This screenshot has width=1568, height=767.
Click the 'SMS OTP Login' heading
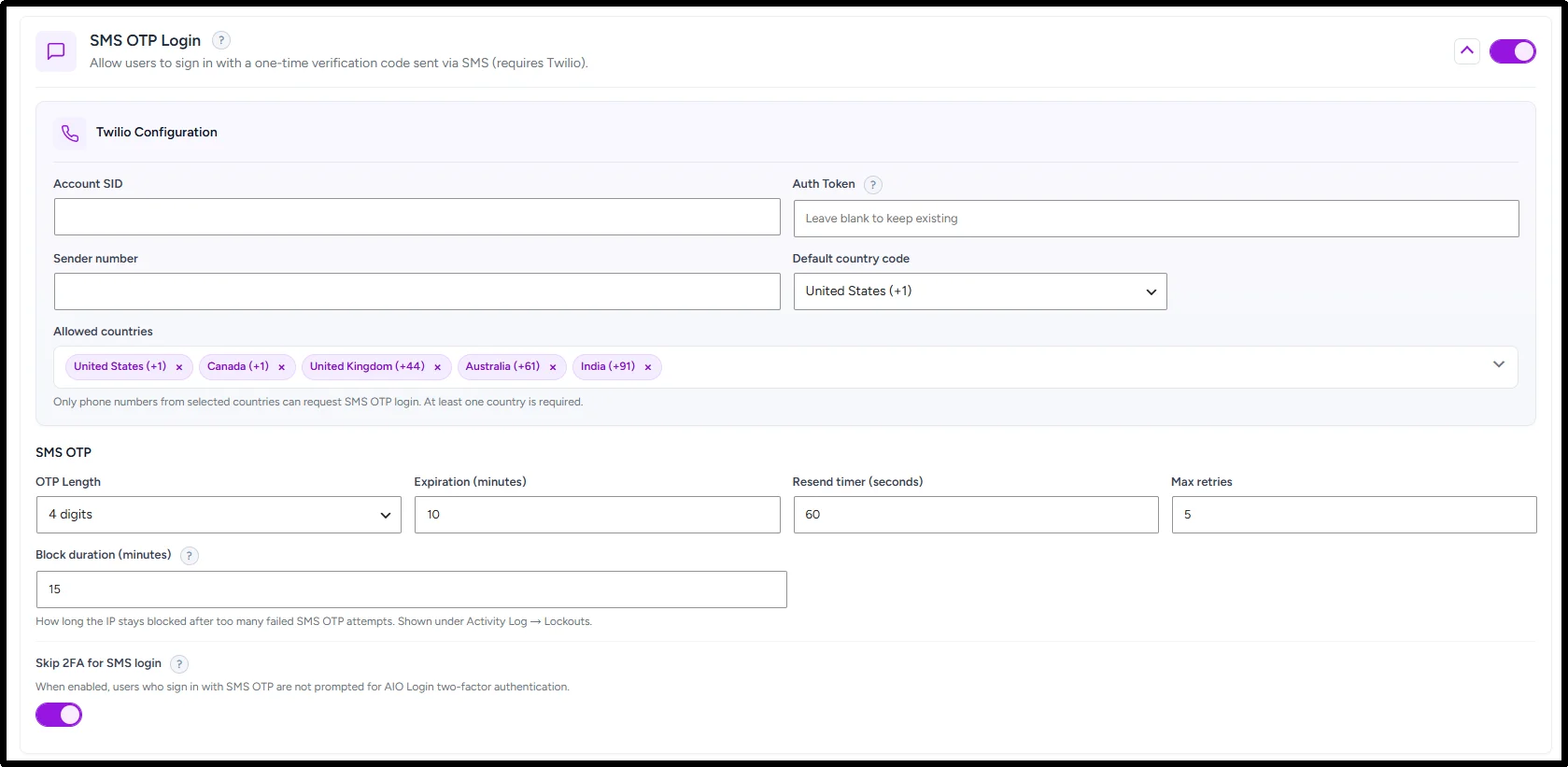coord(145,40)
